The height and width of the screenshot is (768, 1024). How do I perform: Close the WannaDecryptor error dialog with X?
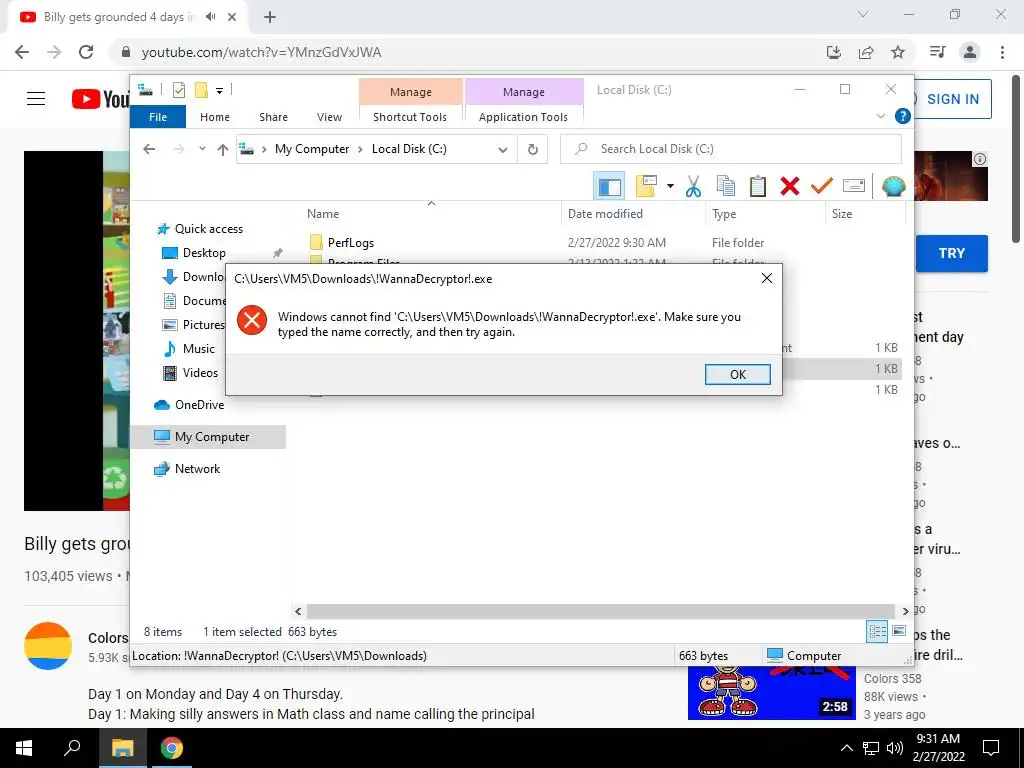click(767, 278)
